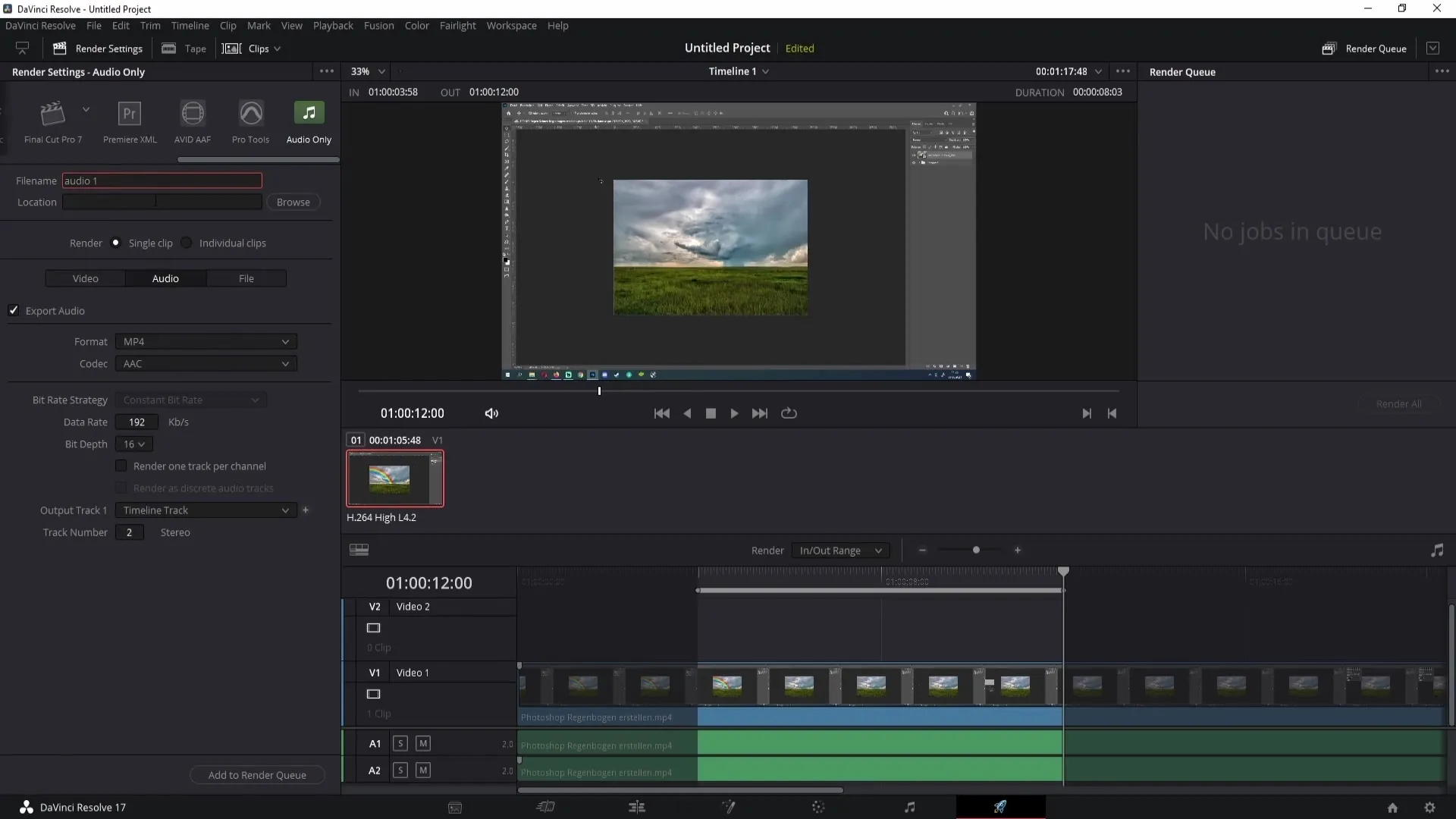Viewport: 1456px width, 819px height.
Task: Zoom out the timeline with minus button
Action: pyautogui.click(x=922, y=551)
